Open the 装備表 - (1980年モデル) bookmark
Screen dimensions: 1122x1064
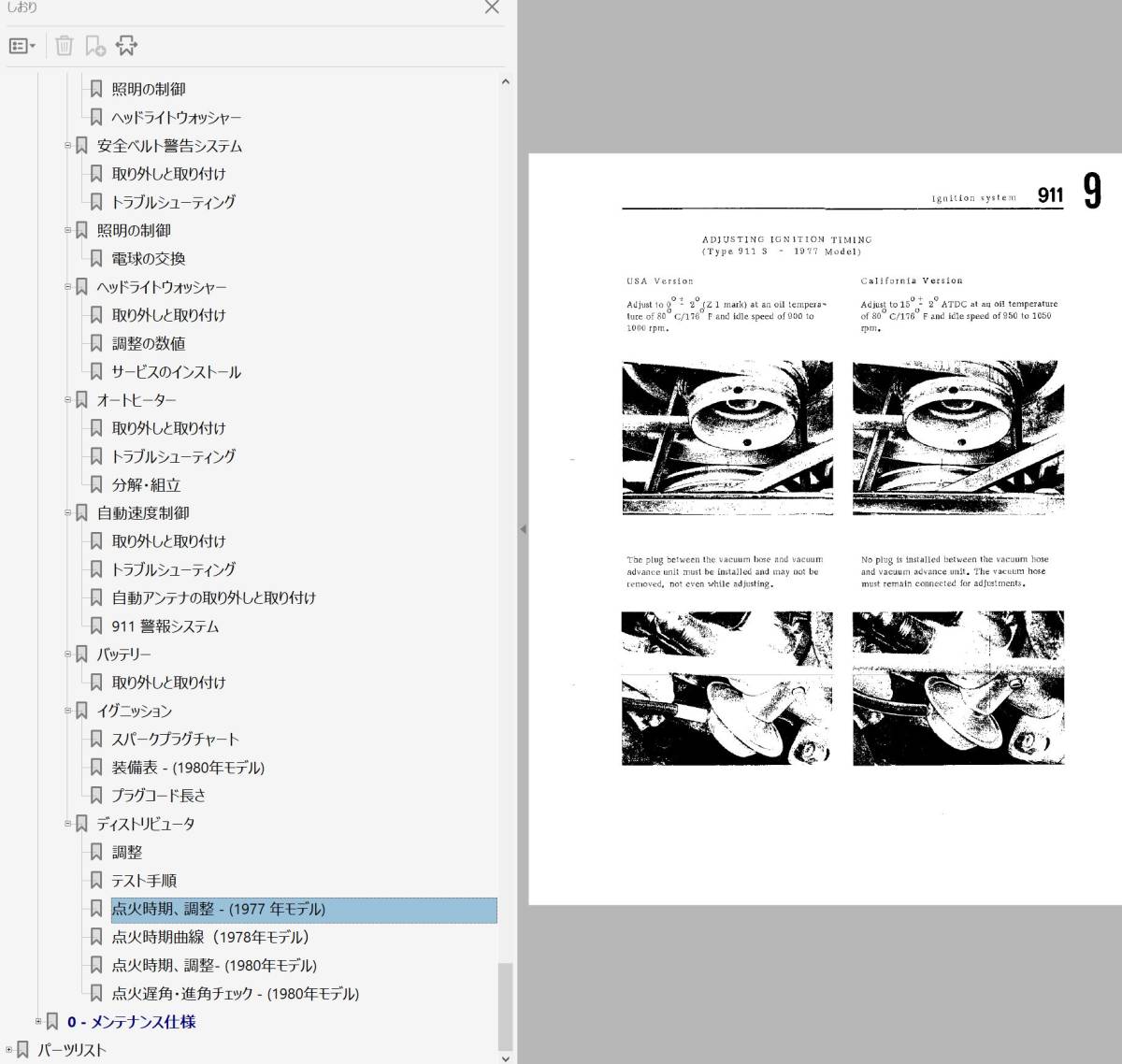pos(188,768)
